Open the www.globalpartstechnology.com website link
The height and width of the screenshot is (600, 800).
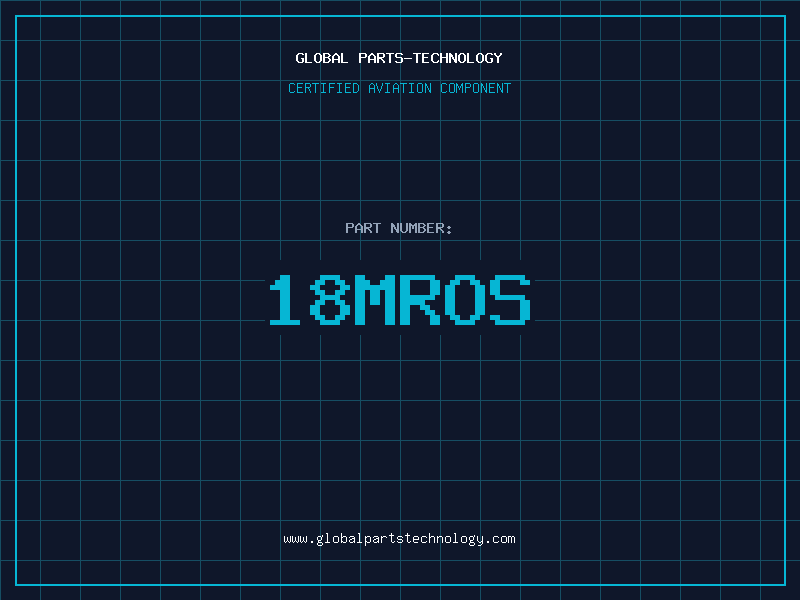point(399,539)
